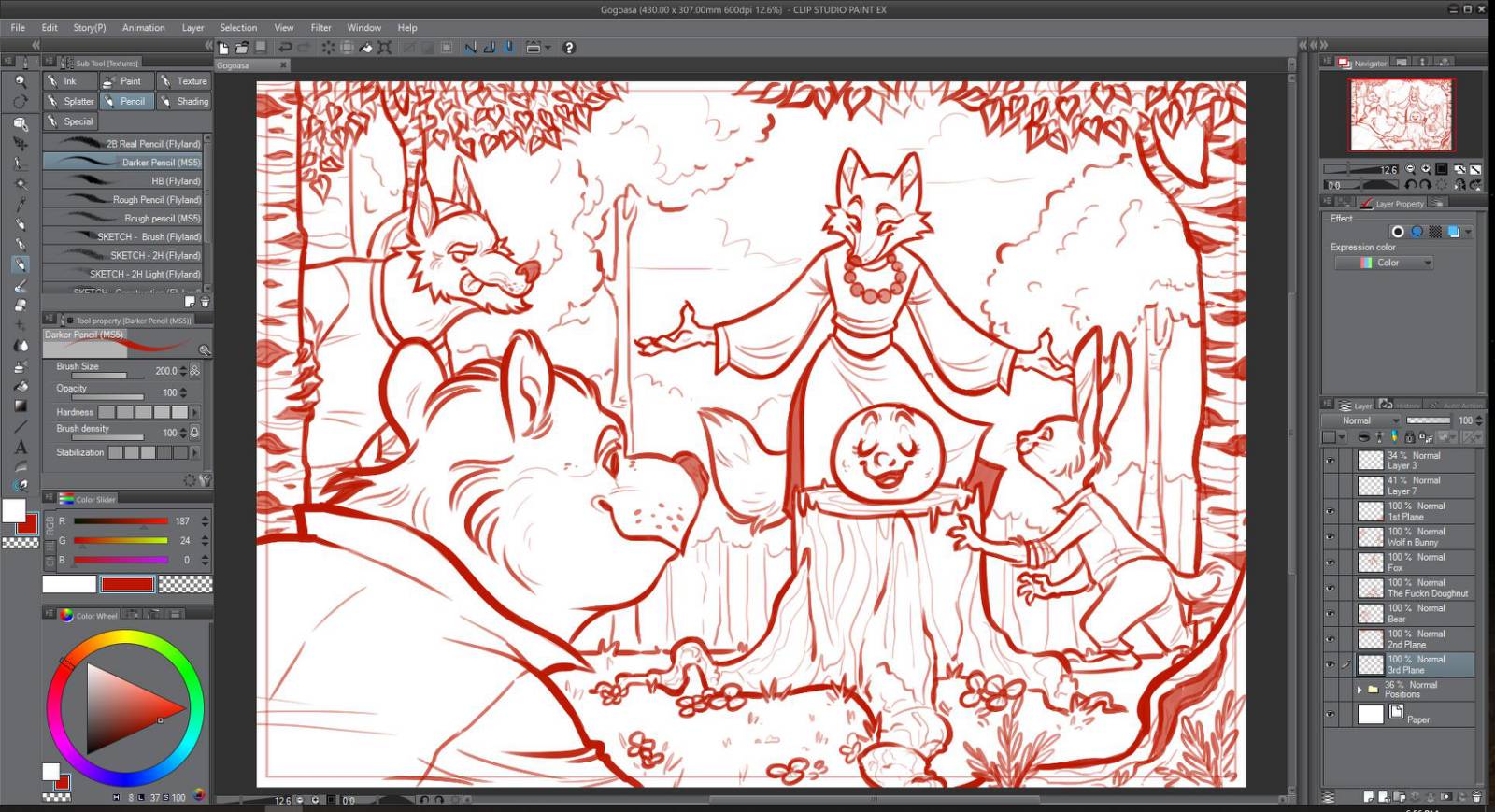Collapse the left tool palette dock
Viewport: 1495px width, 812px height.
click(x=36, y=44)
